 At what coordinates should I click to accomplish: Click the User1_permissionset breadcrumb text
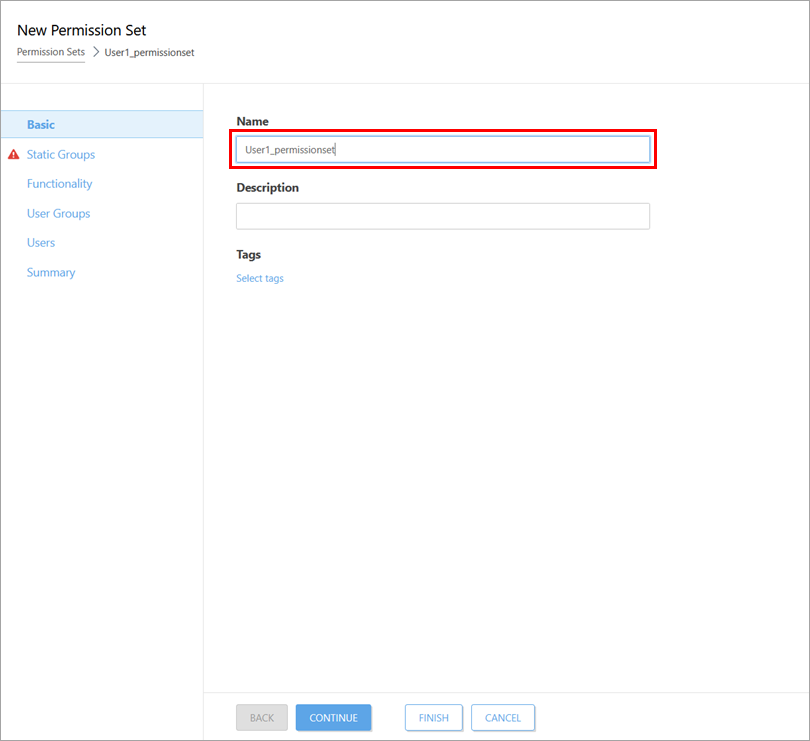149,52
